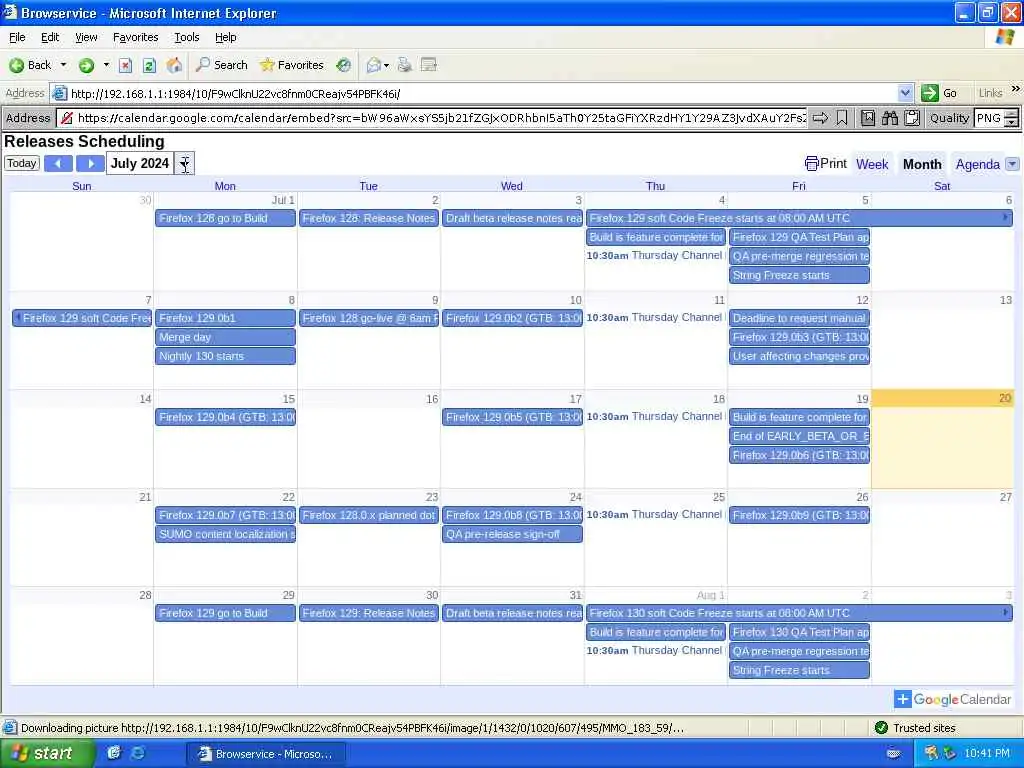Click the IE Print toolbar icon
Image resolution: width=1024 pixels, height=768 pixels.
click(x=405, y=65)
